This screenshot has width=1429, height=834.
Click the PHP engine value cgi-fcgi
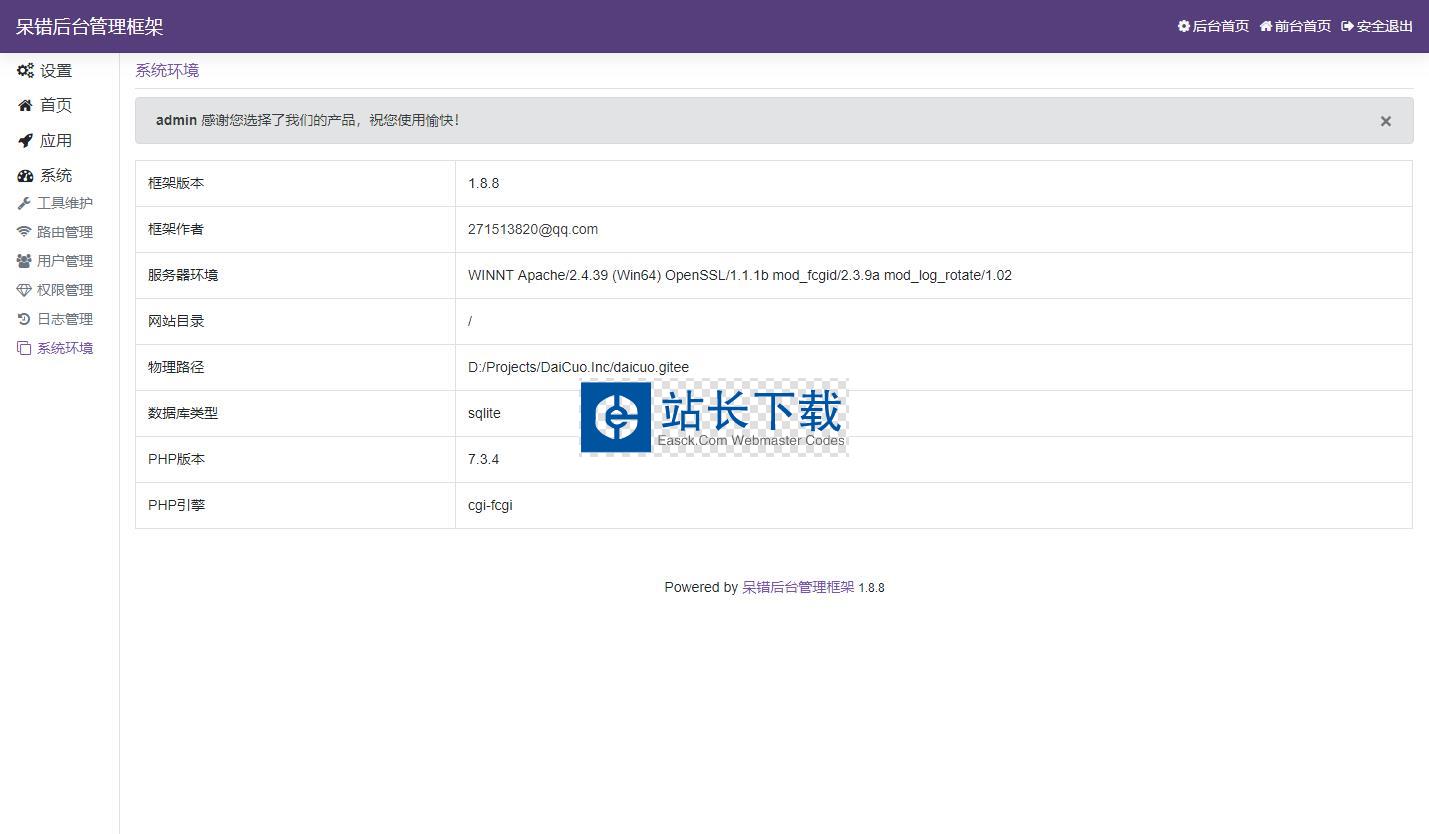tap(490, 505)
